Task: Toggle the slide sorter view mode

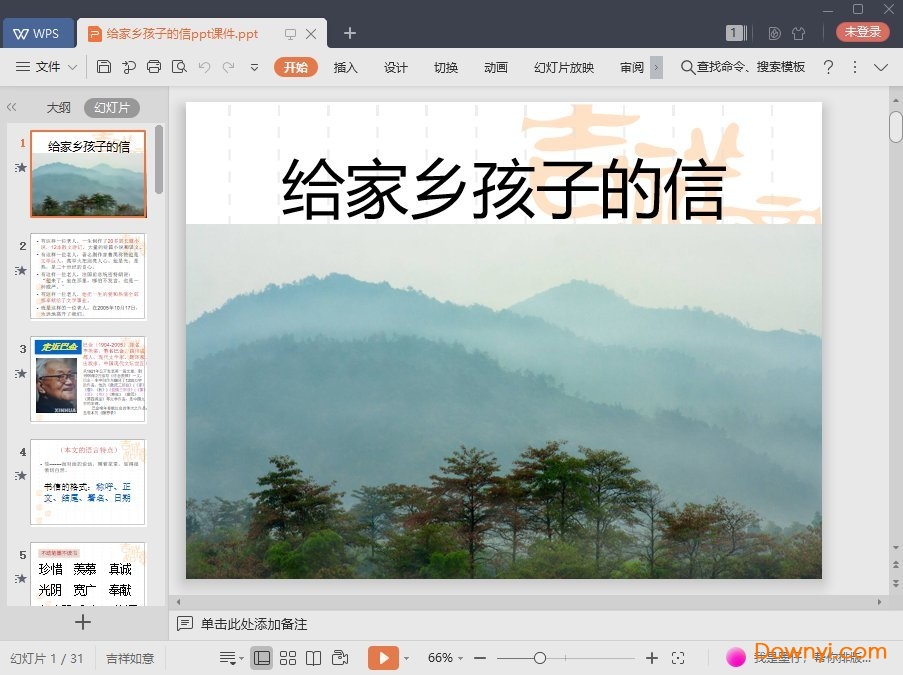Action: [288, 657]
